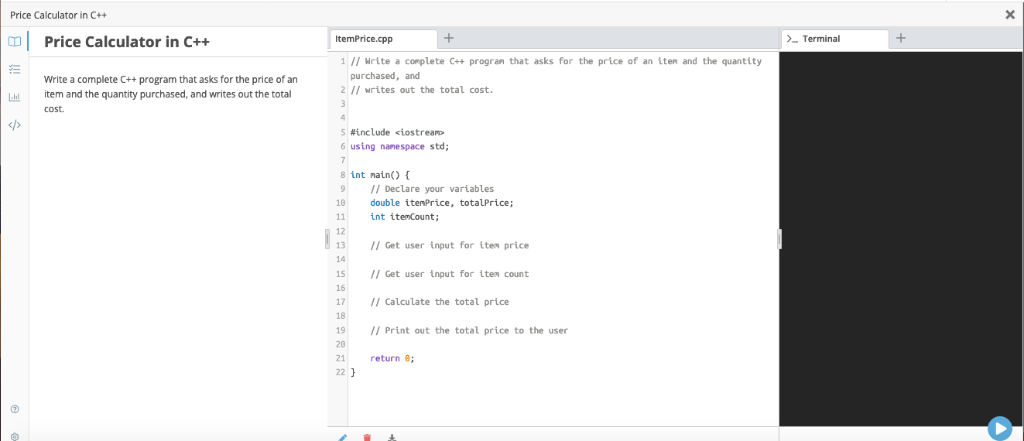Click the red trash delete file icon
Viewport: 1024px width, 441px height.
[367, 436]
